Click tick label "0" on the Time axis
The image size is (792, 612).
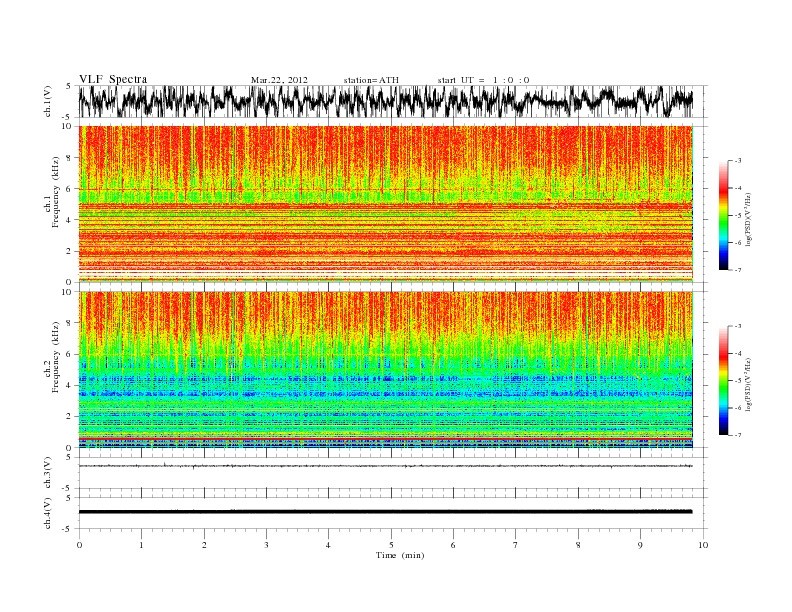pyautogui.click(x=79, y=545)
